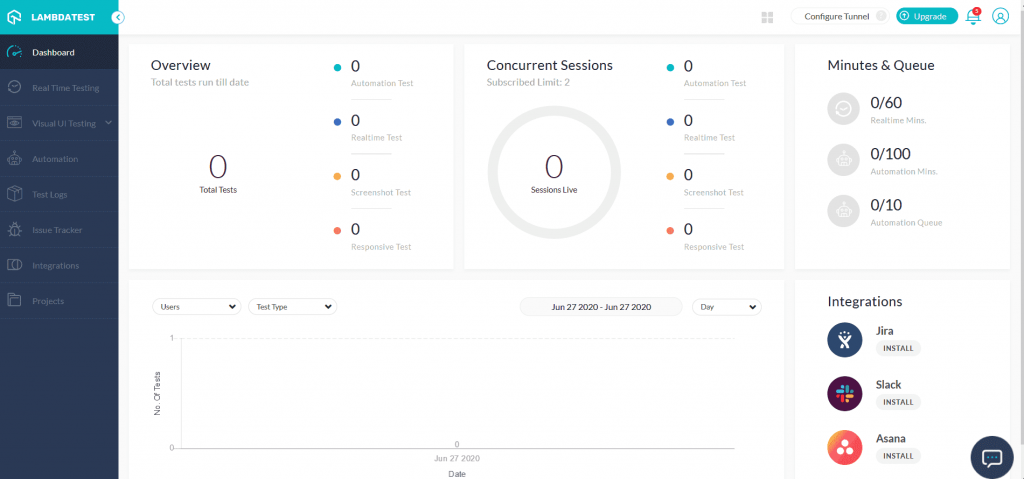Open the chat support bubble
This screenshot has width=1024, height=479.
992,457
